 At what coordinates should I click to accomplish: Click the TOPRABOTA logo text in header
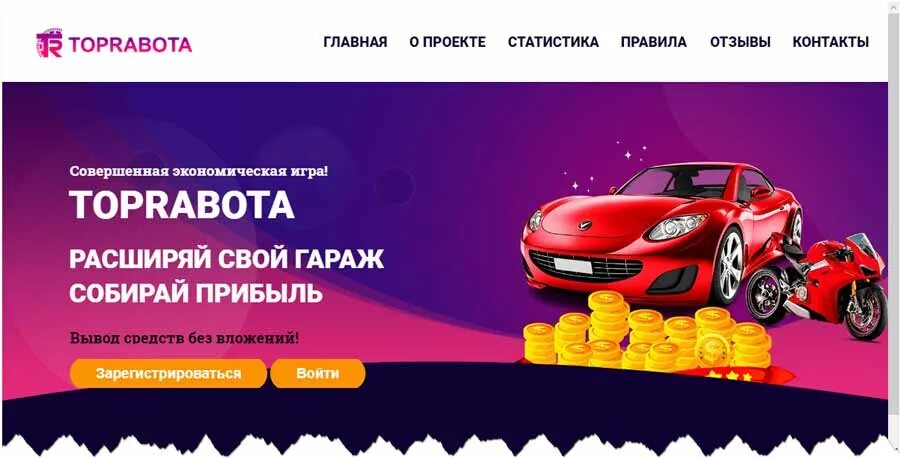130,44
